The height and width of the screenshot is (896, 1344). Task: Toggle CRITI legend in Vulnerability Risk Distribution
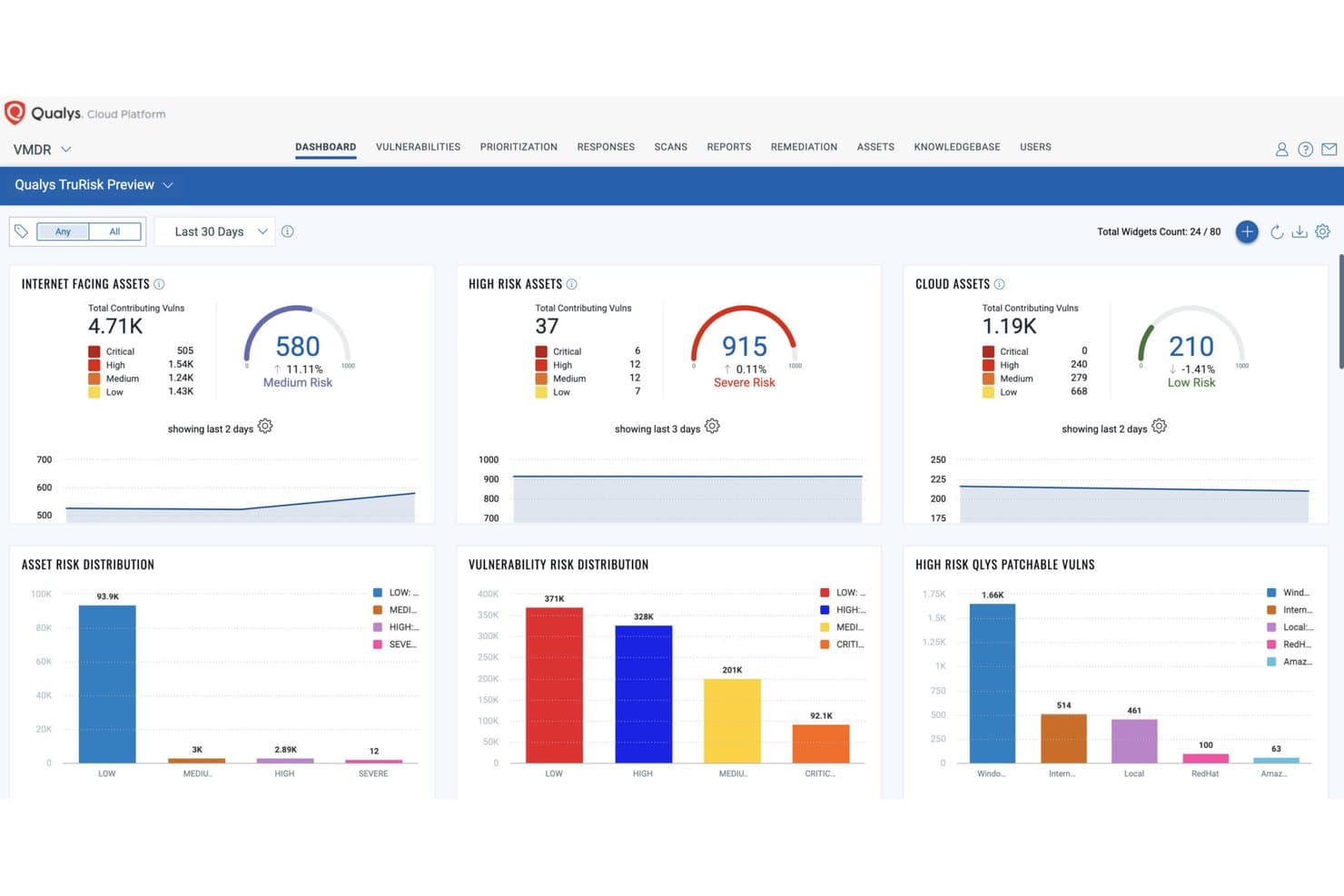(842, 645)
